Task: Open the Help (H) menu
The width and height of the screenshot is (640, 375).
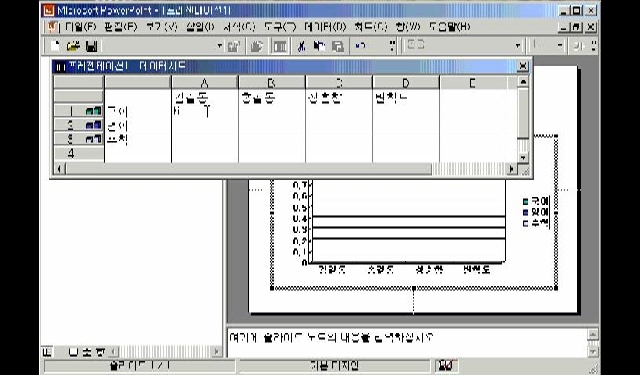Action: [449, 27]
